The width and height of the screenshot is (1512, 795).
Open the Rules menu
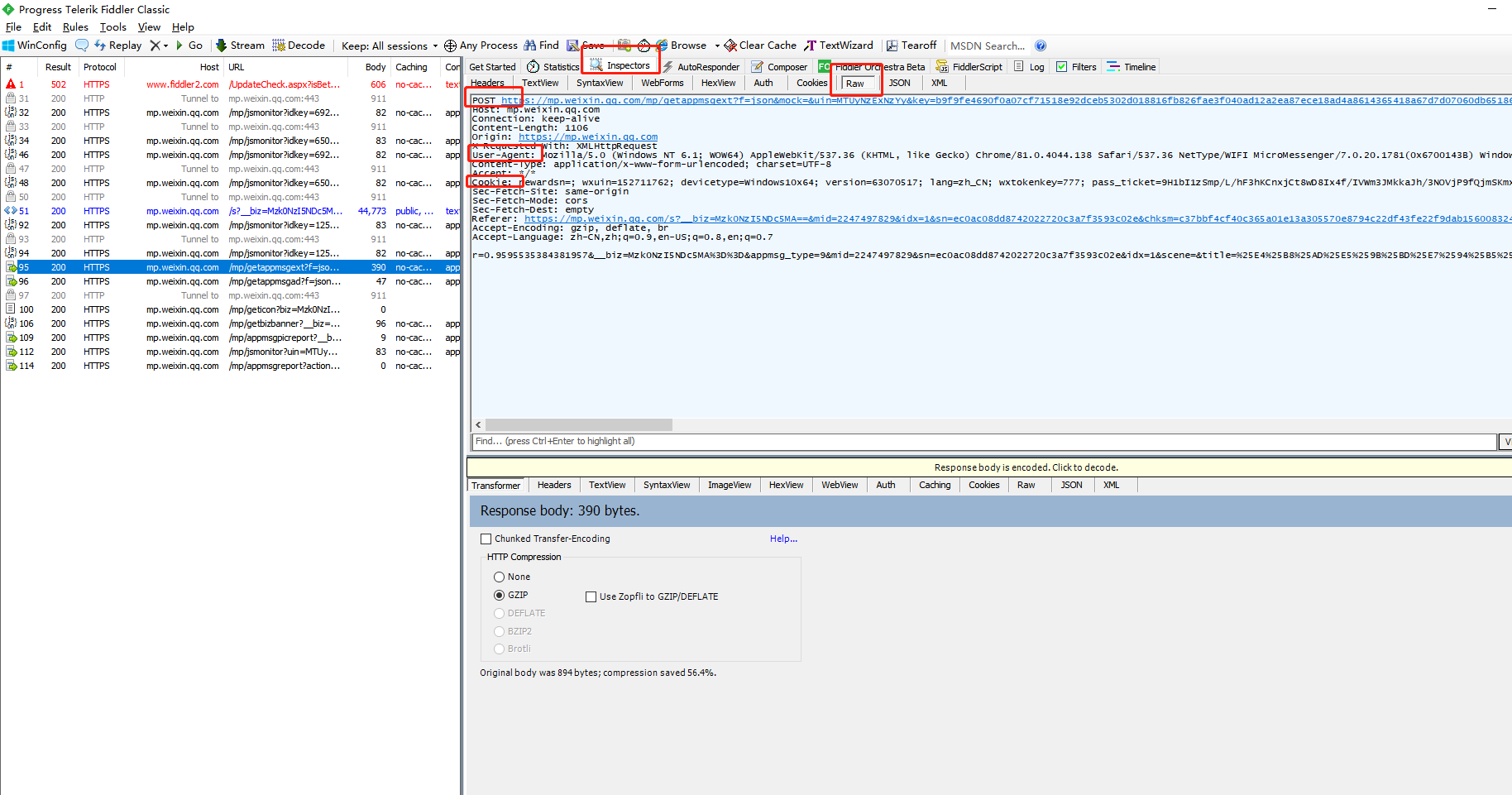tap(75, 27)
